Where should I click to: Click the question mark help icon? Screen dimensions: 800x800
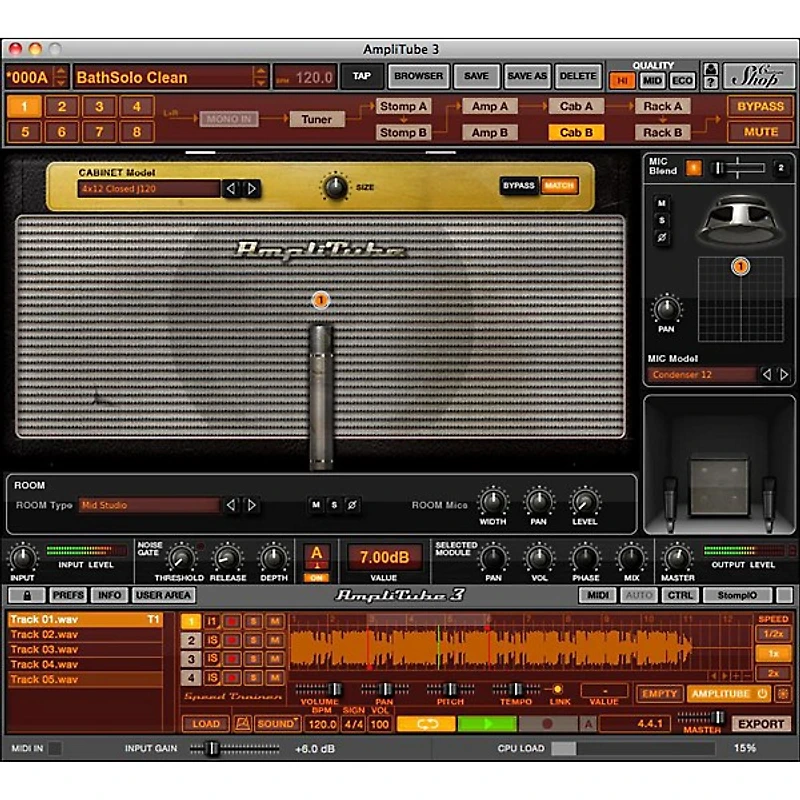[711, 83]
